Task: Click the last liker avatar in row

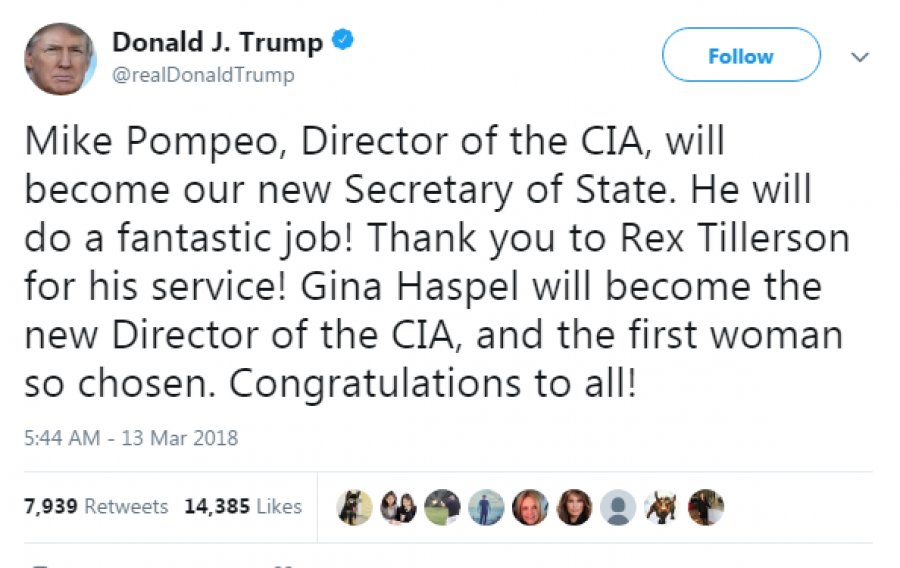Action: [705, 507]
